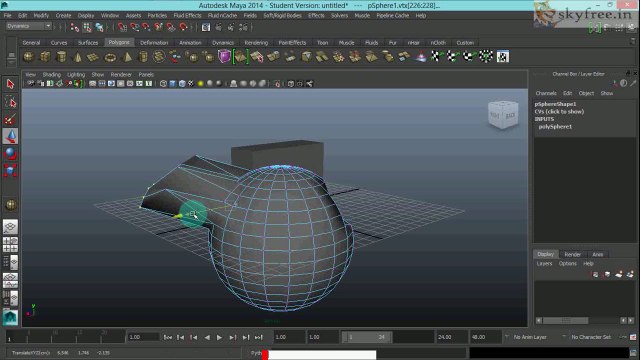This screenshot has height=360, width=640.
Task: Select by object type mode icon
Action: 87,28
